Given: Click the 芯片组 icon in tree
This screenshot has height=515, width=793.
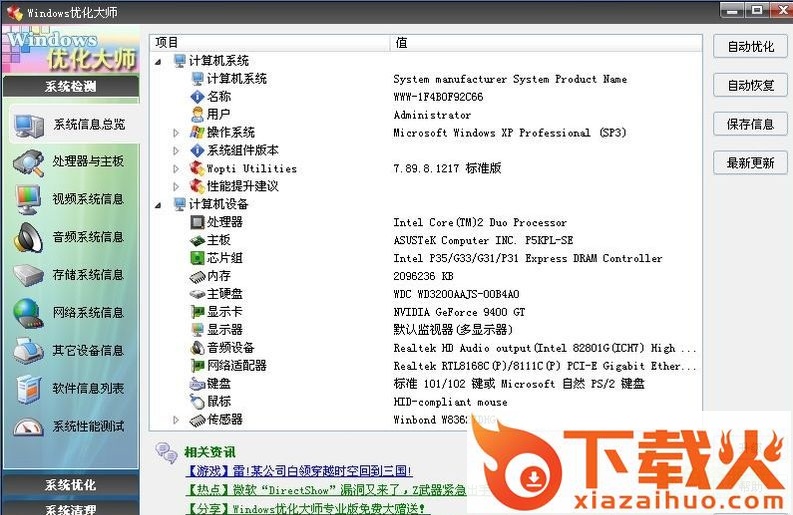Looking at the screenshot, I should (x=197, y=258).
